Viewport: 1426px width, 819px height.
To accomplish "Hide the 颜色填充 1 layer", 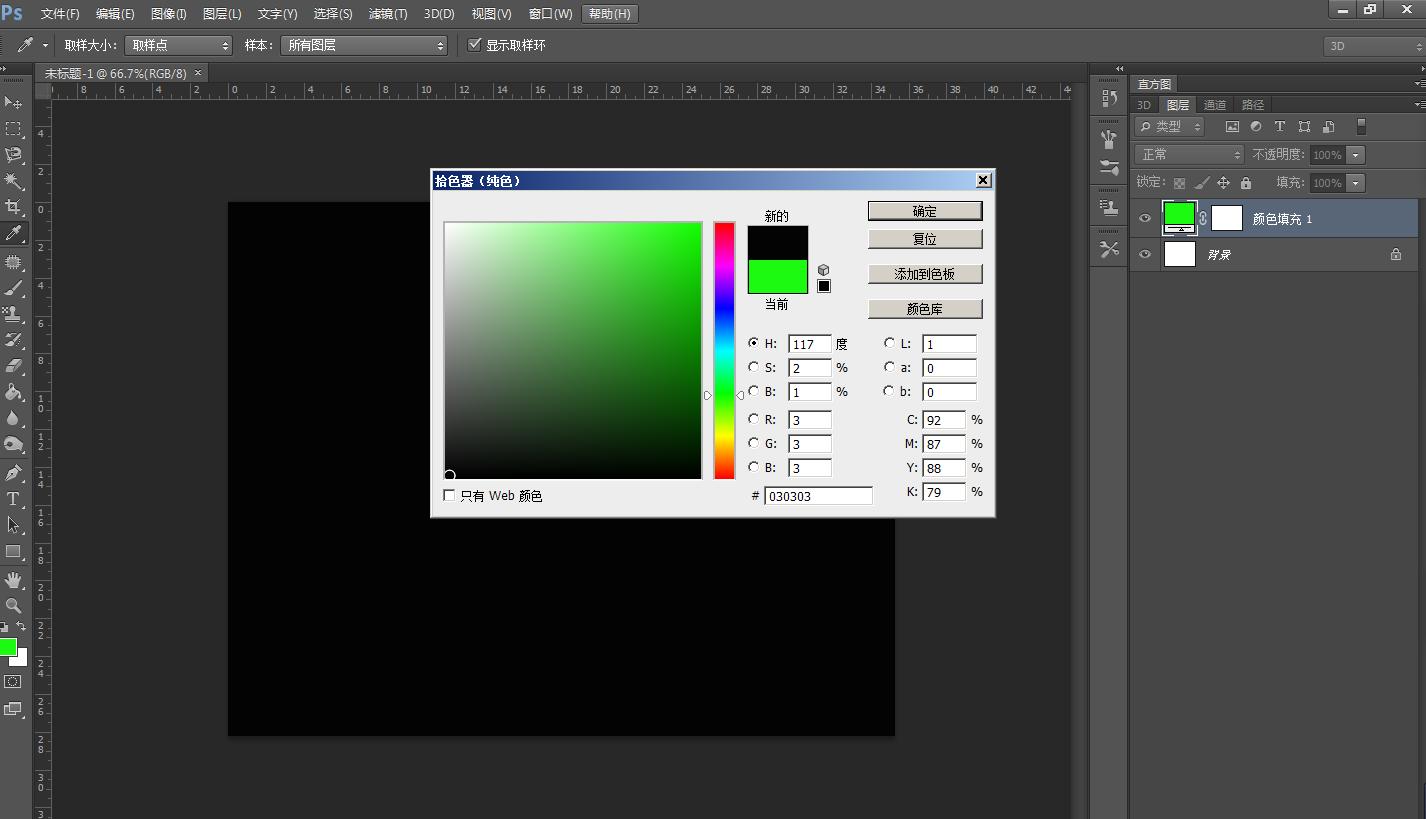I will click(x=1146, y=218).
